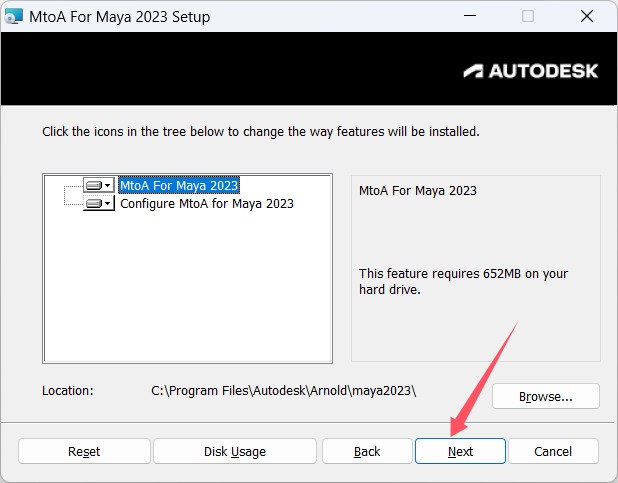Open the Disk Usage dialog
618x483 pixels.
pos(235,451)
